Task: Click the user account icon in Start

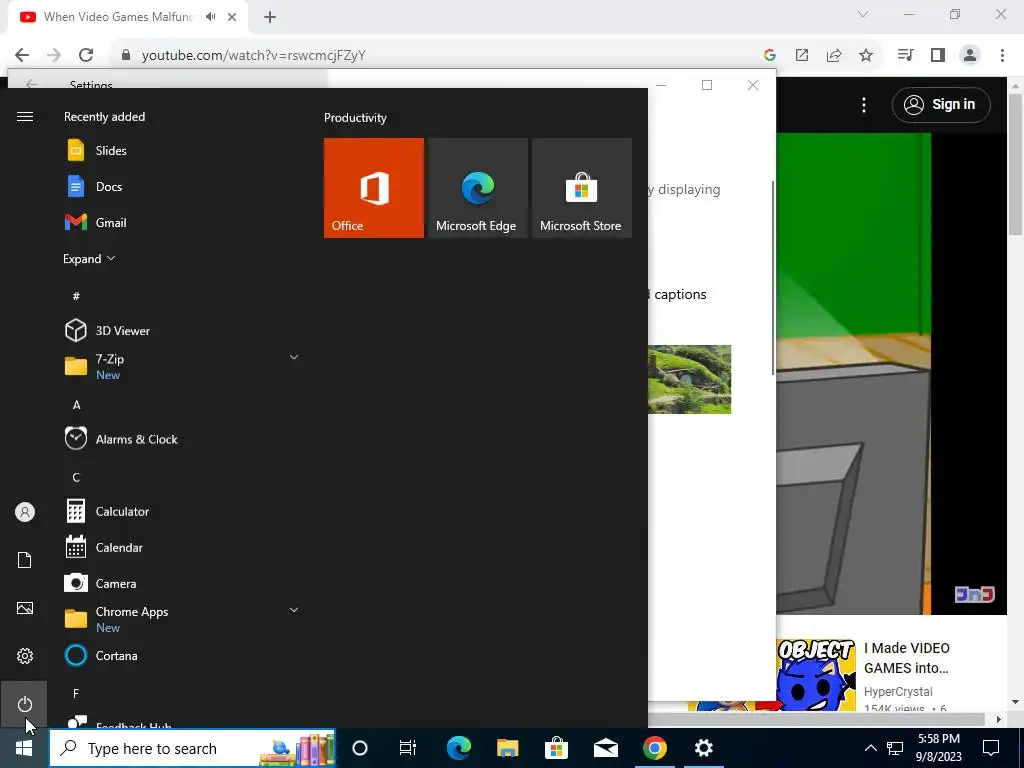Action: coord(24,512)
